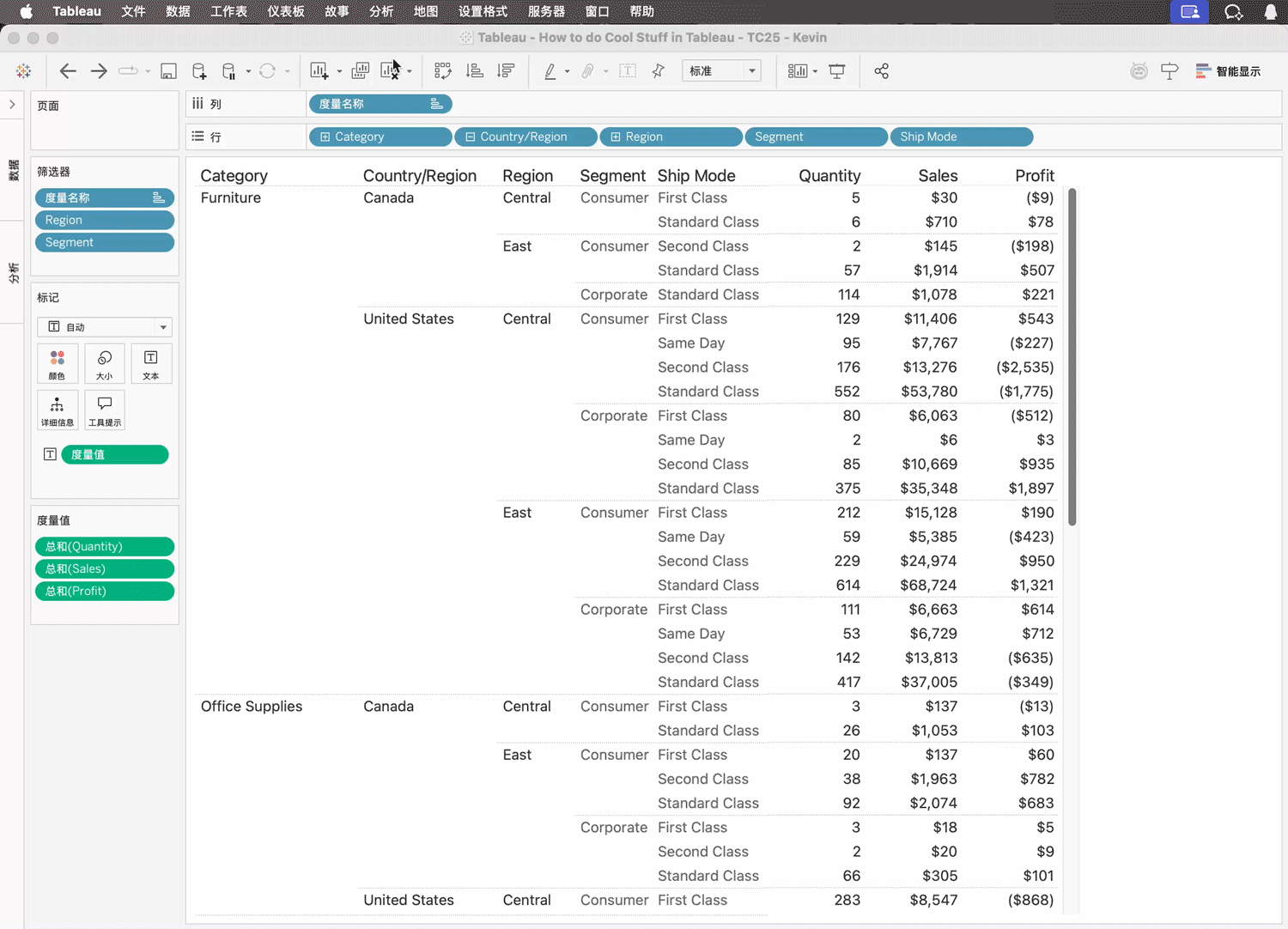Viewport: 1288px width, 929px height.
Task: Click the swap rows and columns icon
Action: (x=442, y=71)
